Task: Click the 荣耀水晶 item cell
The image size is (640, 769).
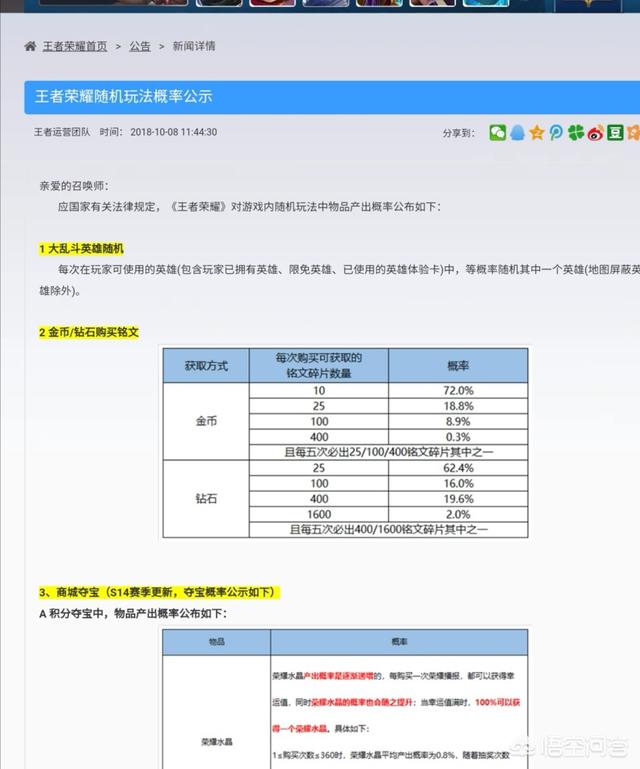Action: point(216,742)
